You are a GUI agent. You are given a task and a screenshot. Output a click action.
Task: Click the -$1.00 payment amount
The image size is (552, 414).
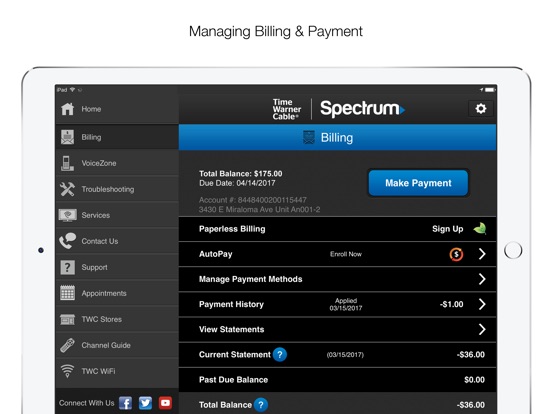(452, 304)
